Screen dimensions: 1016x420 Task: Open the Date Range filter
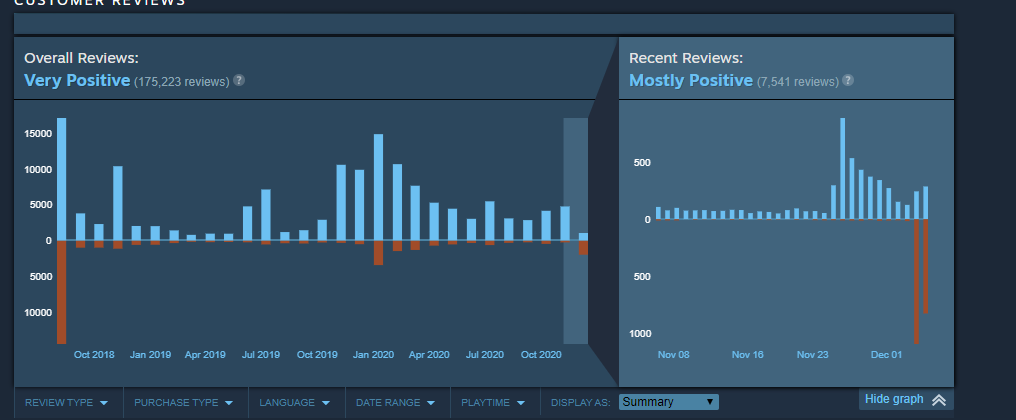395,402
